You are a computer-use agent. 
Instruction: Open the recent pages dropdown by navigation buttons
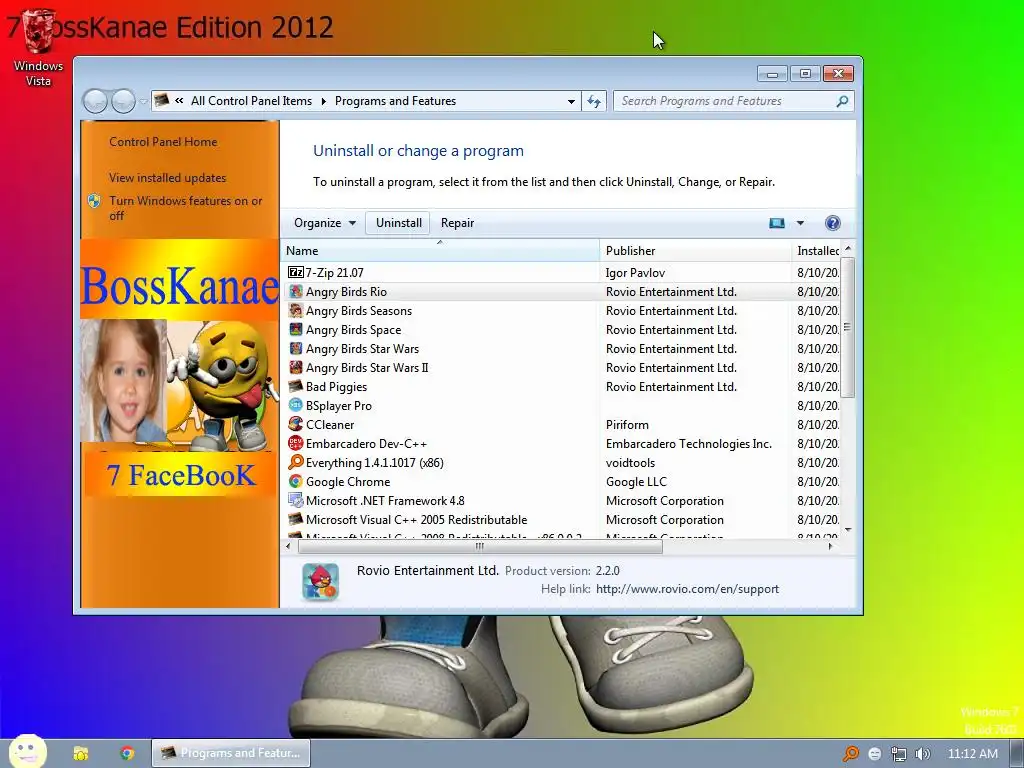pos(144,102)
